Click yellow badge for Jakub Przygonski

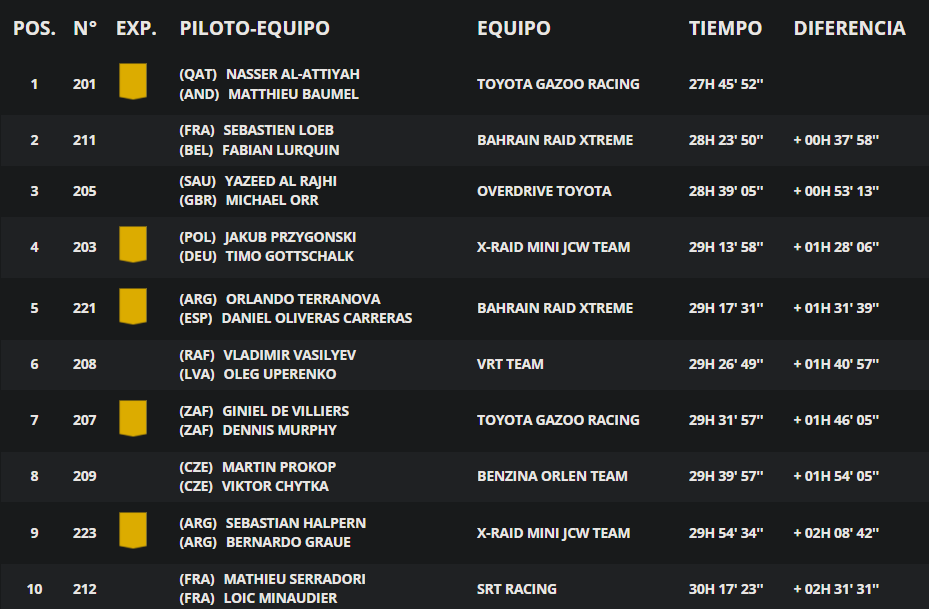[x=133, y=244]
